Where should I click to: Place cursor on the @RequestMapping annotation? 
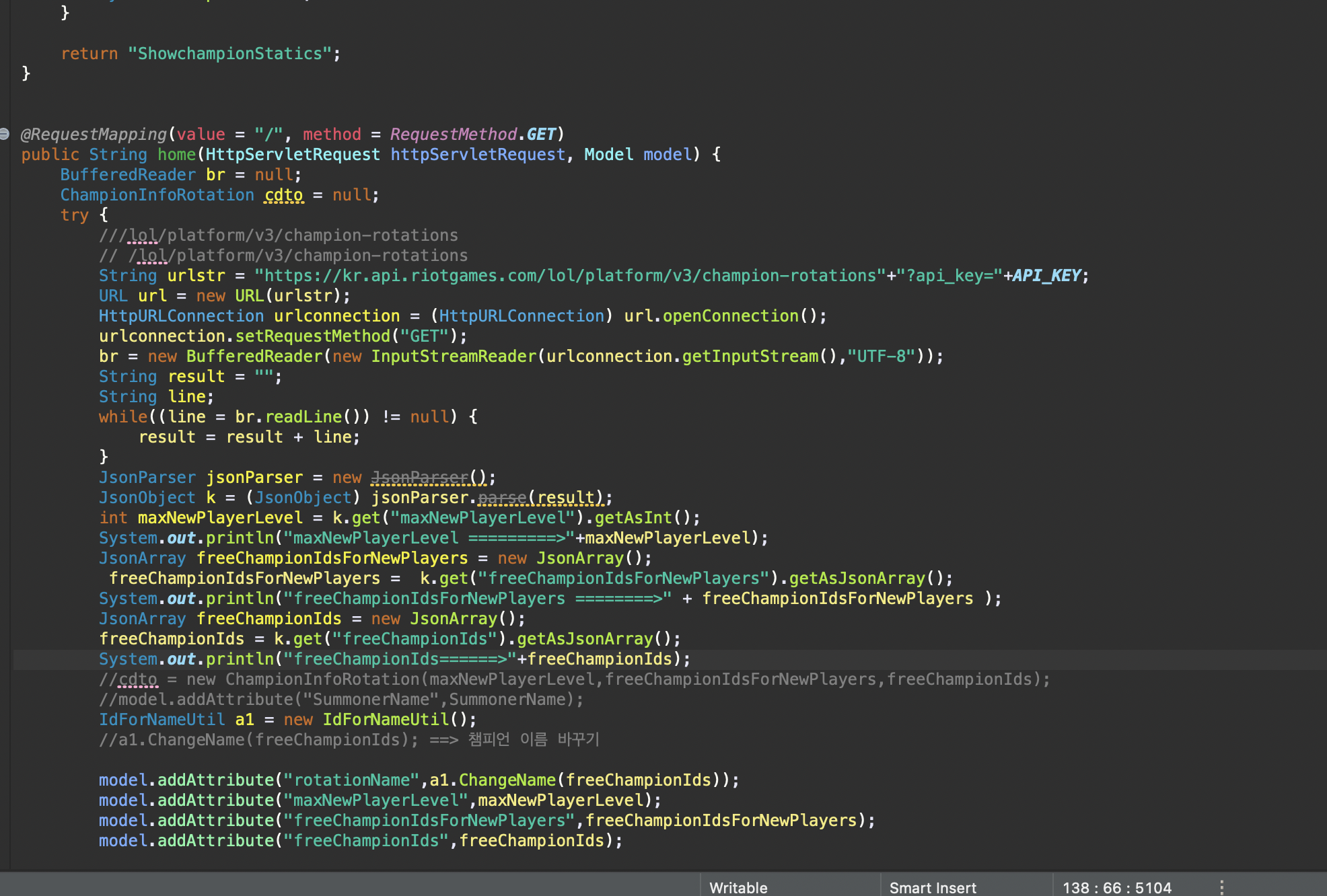(x=94, y=135)
